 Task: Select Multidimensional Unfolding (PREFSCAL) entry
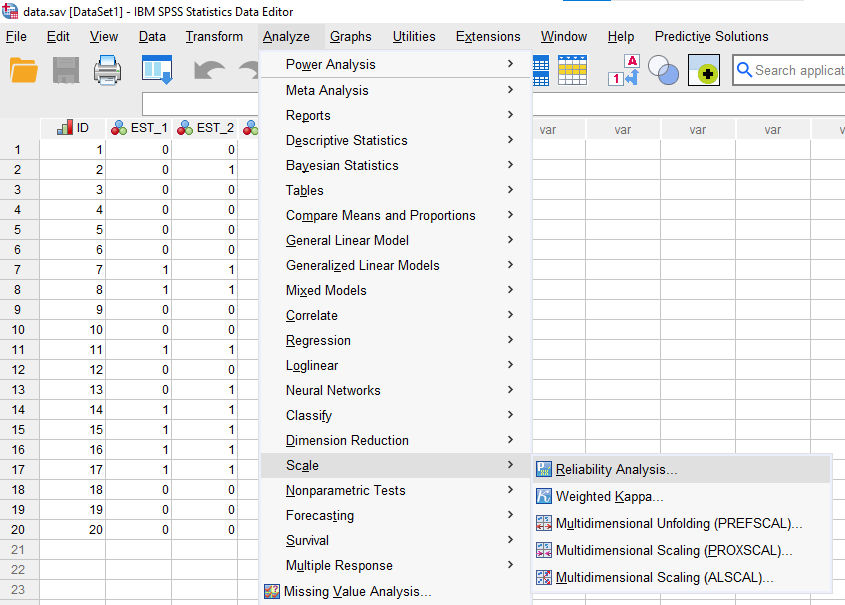tap(682, 523)
